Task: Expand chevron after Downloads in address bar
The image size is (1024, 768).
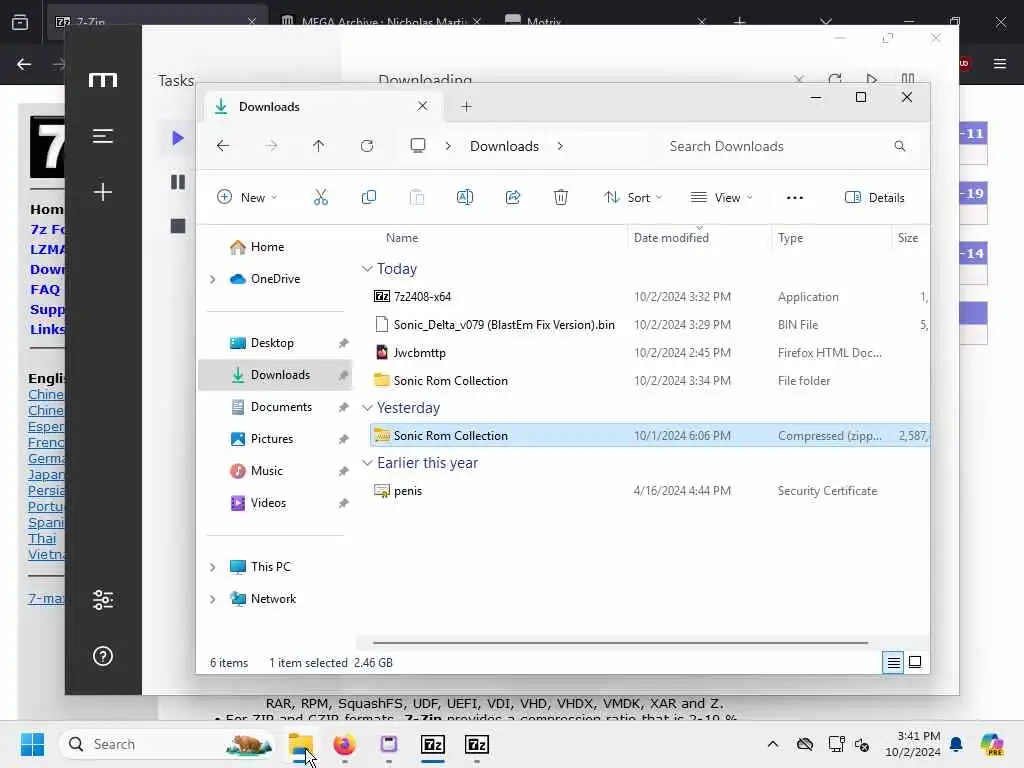Action: click(x=560, y=146)
